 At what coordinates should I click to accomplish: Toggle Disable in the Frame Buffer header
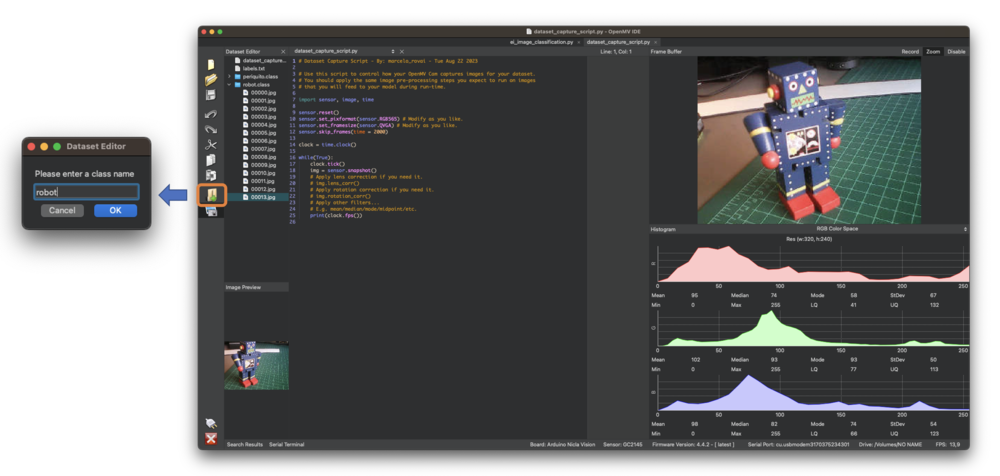click(x=956, y=52)
